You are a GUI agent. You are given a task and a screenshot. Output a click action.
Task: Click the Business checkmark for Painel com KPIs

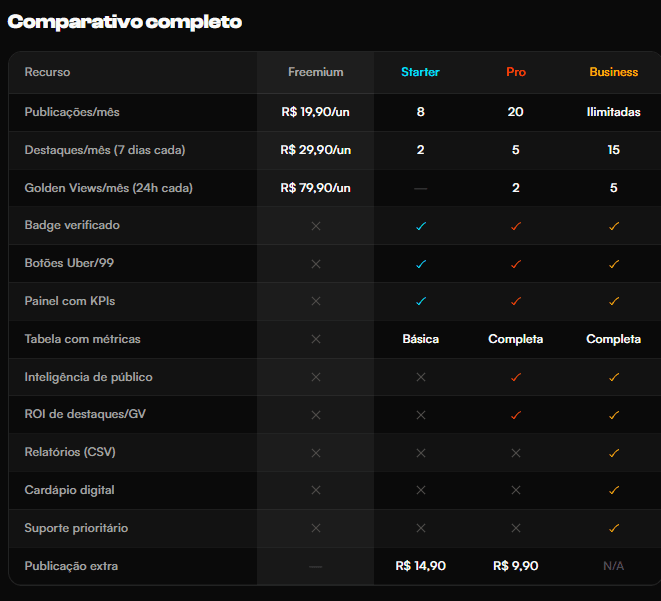[614, 301]
